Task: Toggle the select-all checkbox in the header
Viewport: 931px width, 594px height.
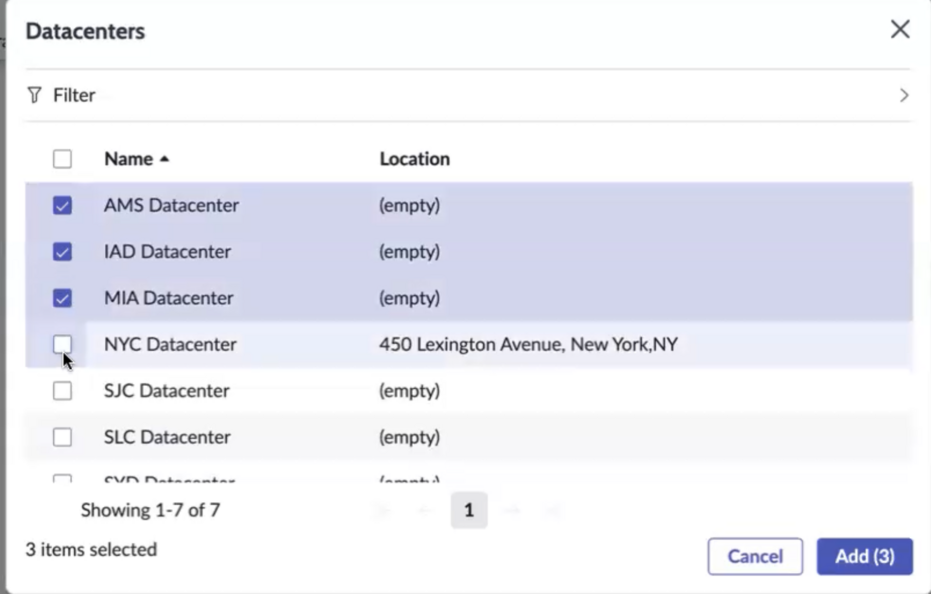Action: (x=62, y=159)
